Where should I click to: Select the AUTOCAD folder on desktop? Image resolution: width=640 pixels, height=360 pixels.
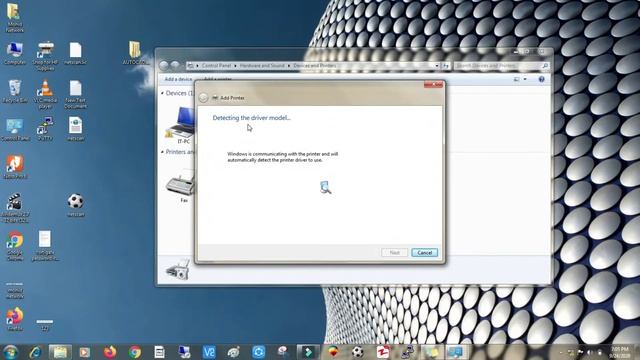pyautogui.click(x=135, y=53)
